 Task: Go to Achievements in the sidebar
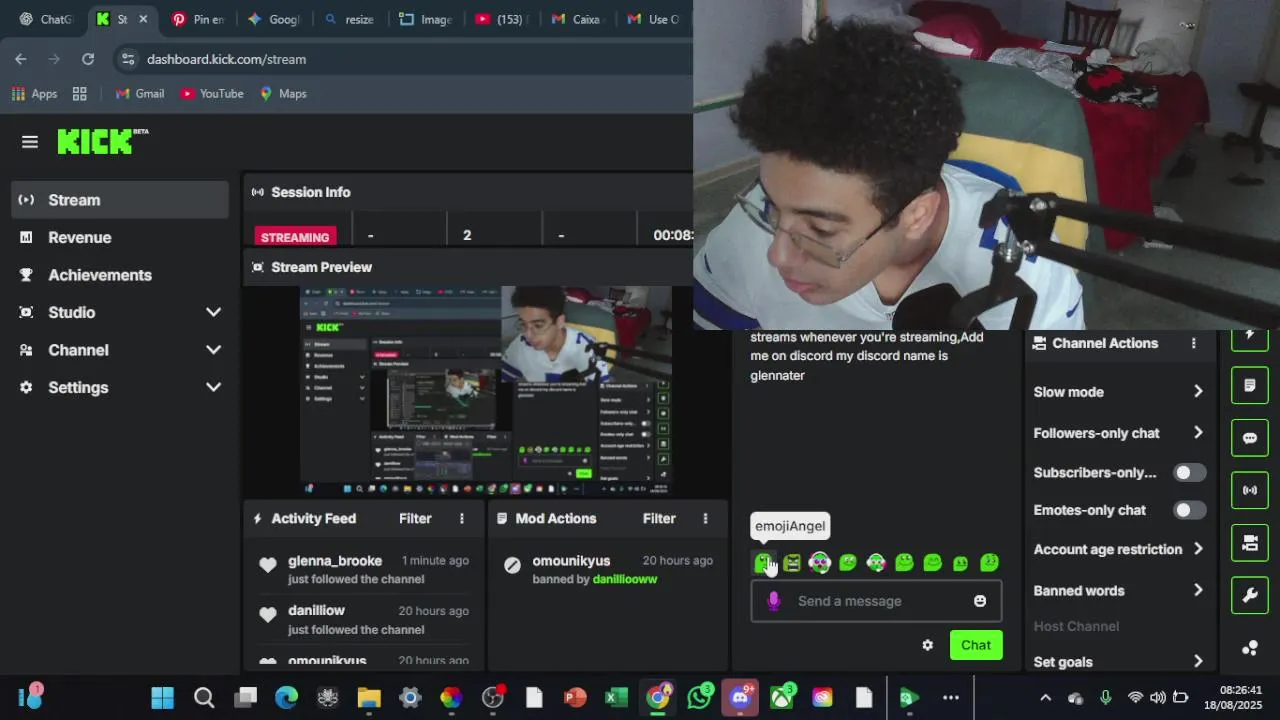120,275
